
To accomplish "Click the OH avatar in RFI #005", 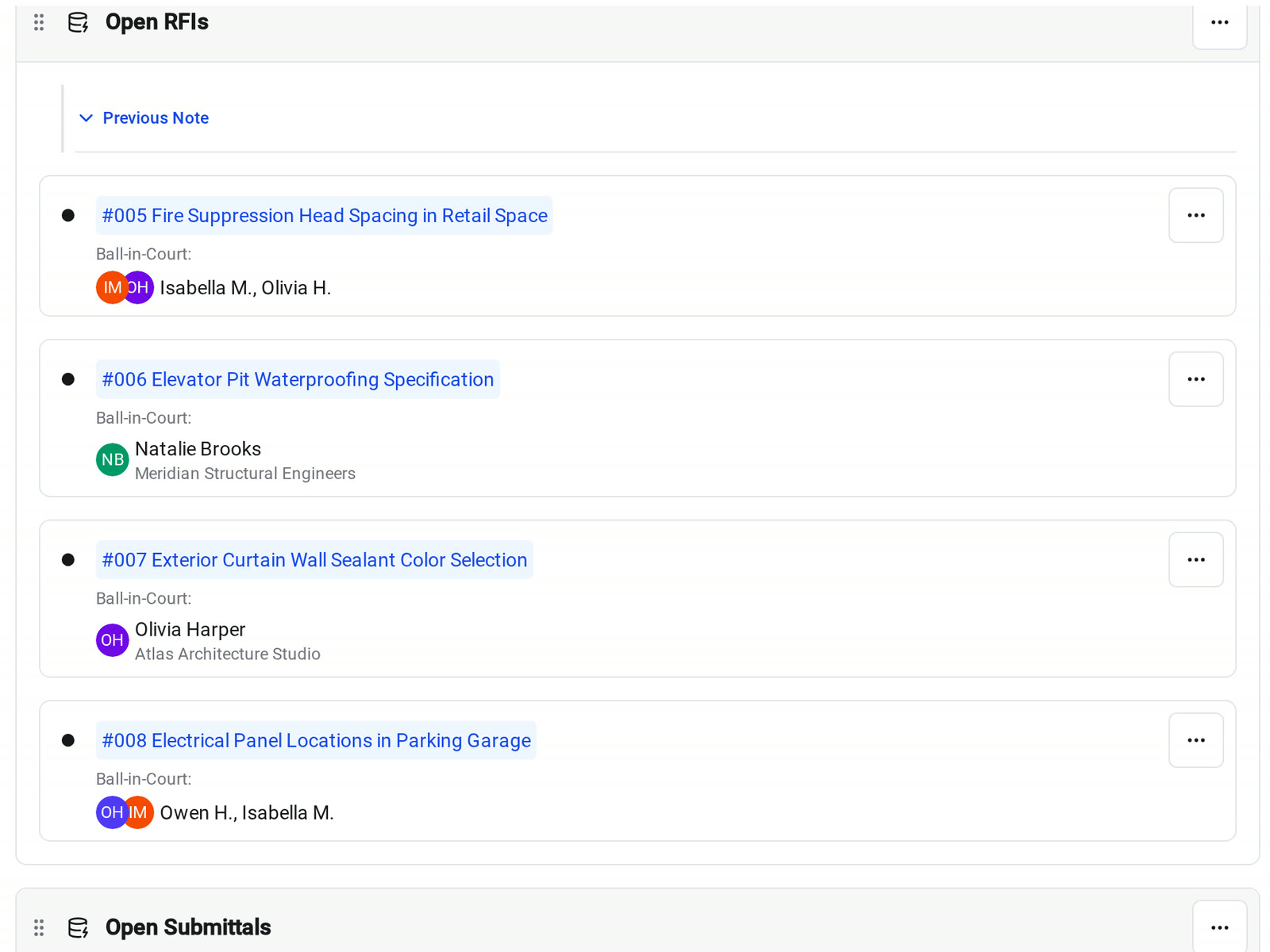I will pyautogui.click(x=140, y=287).
